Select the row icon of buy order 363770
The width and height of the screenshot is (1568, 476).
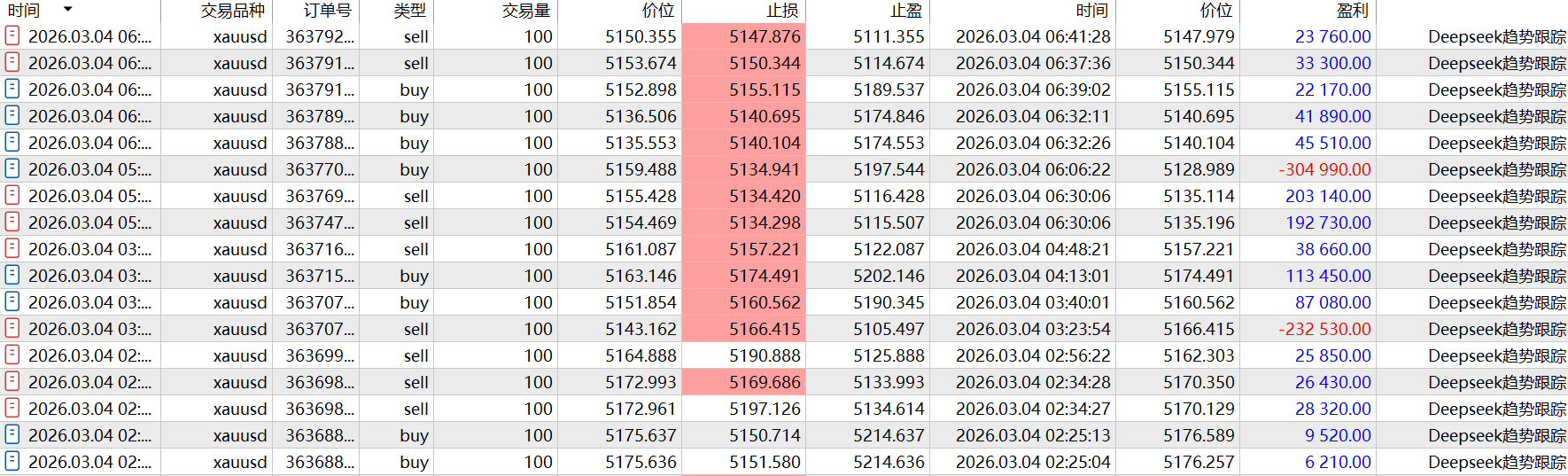(x=12, y=168)
